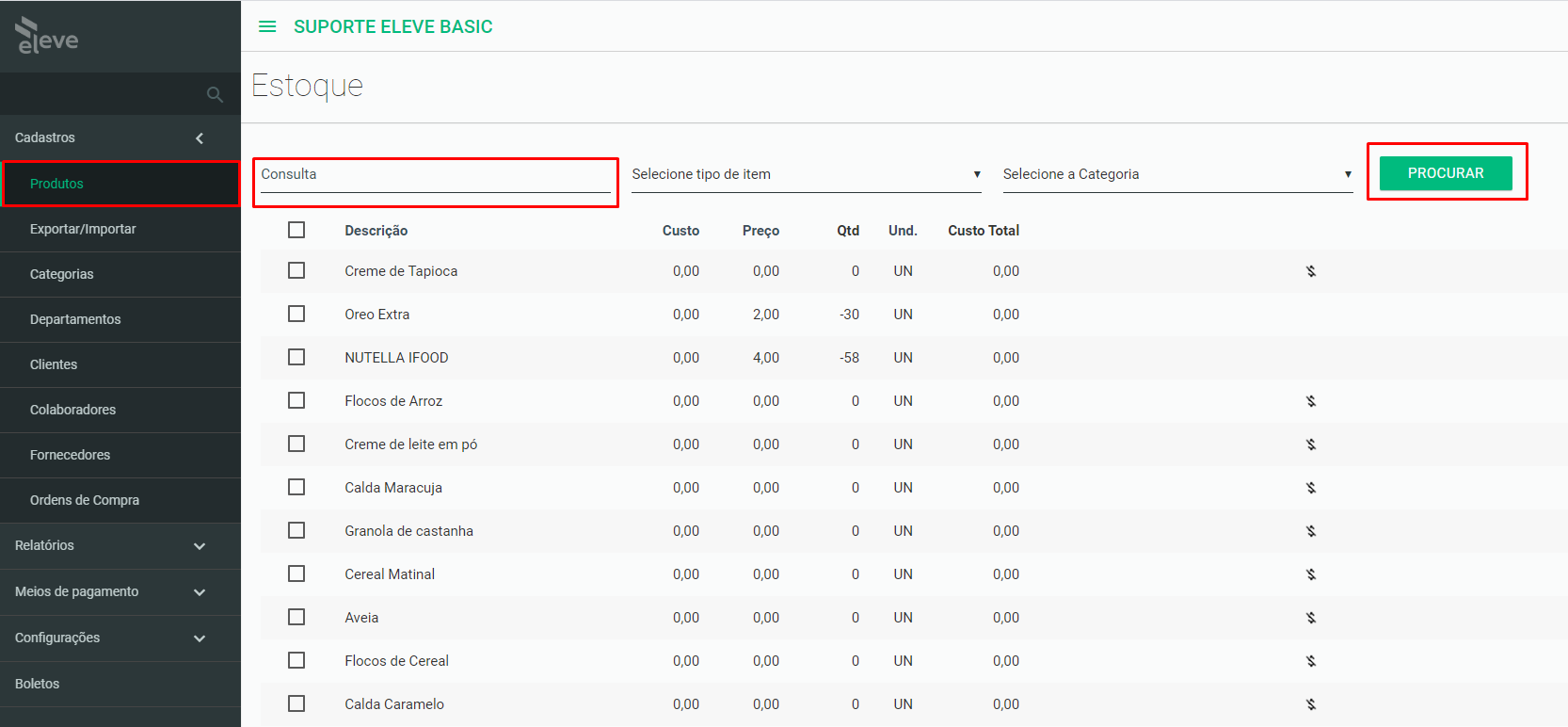
Task: Open the Calda Caramelo product name
Action: pyautogui.click(x=394, y=704)
